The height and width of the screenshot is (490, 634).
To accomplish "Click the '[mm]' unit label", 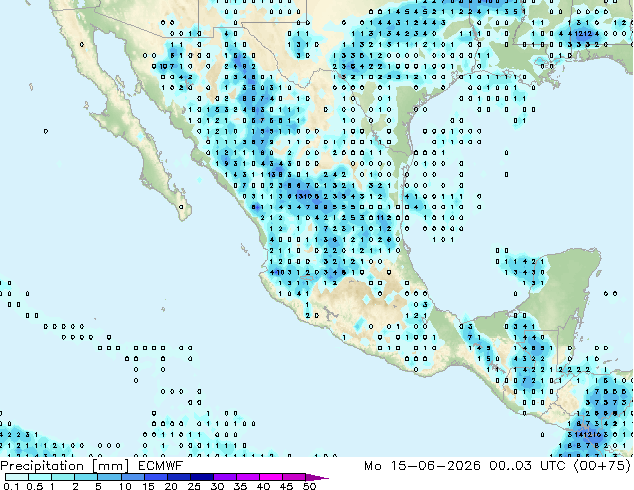I will pyautogui.click(x=111, y=466).
